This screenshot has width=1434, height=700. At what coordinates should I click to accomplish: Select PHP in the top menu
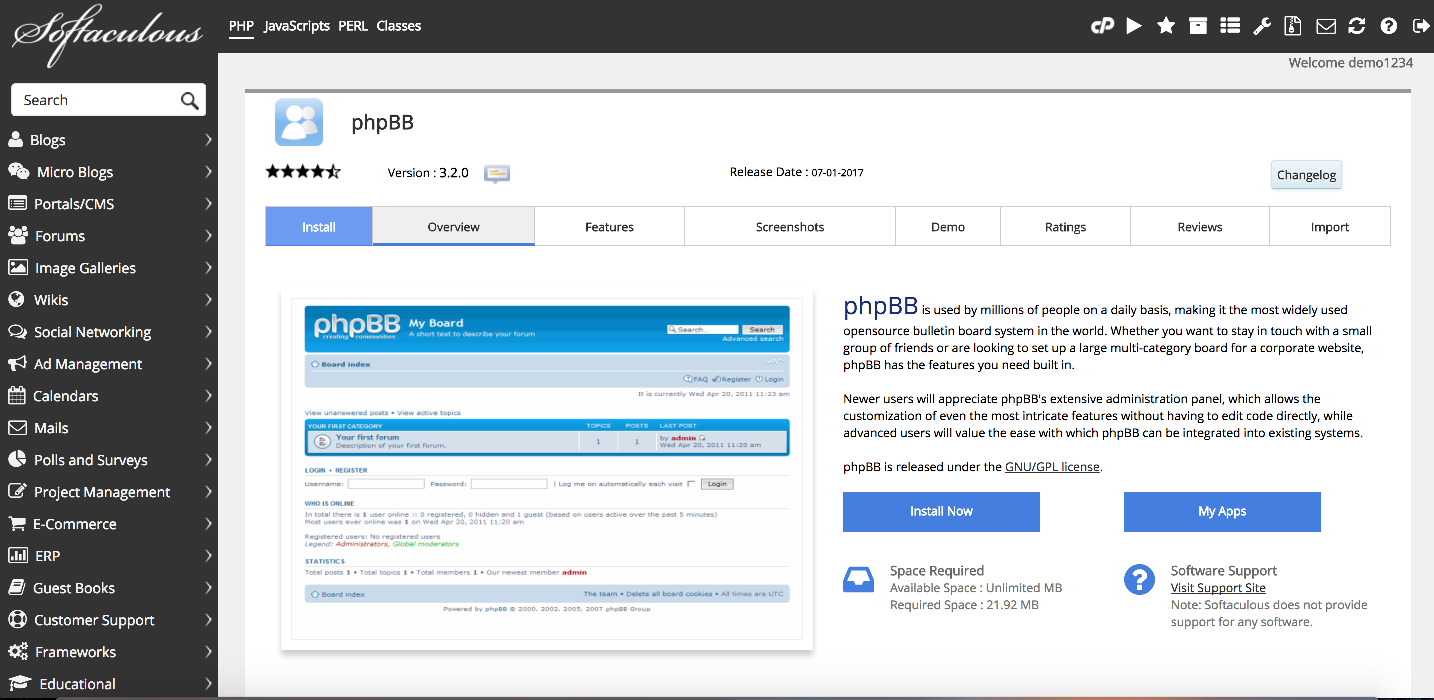click(241, 26)
